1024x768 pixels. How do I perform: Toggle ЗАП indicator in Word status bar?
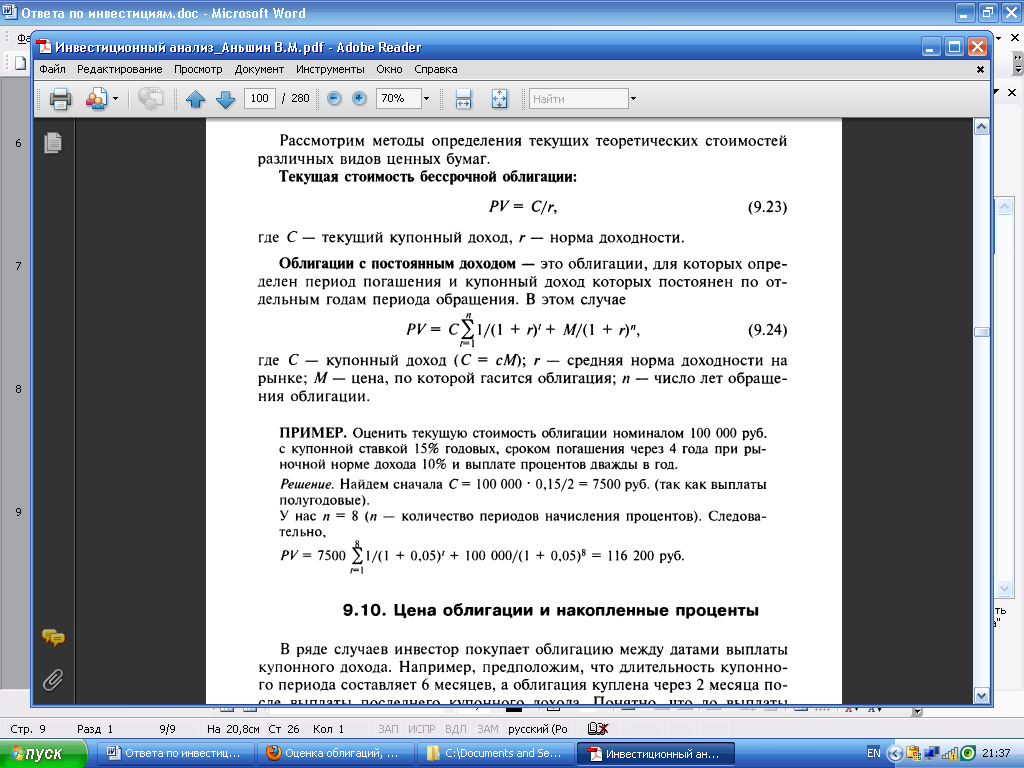388,729
